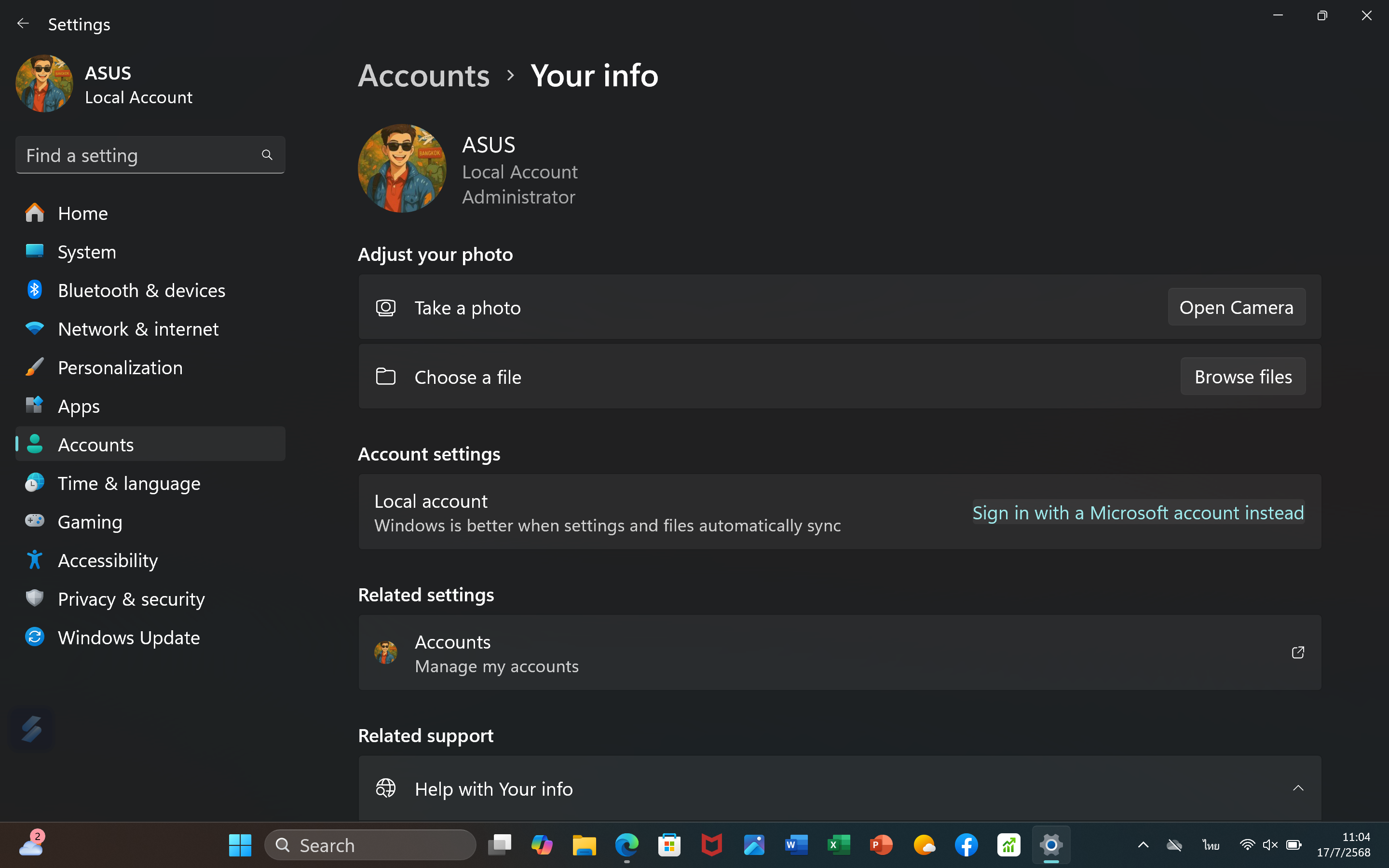Screen dimensions: 1389x868
Task: Launch Excel from the taskbar
Action: [839, 845]
